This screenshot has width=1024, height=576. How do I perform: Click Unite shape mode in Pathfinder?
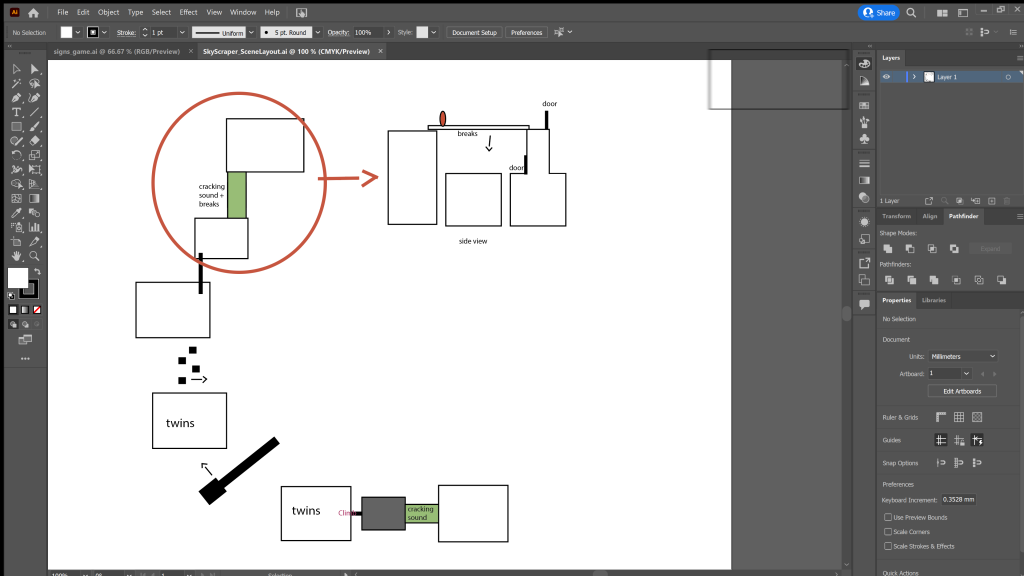pyautogui.click(x=888, y=249)
